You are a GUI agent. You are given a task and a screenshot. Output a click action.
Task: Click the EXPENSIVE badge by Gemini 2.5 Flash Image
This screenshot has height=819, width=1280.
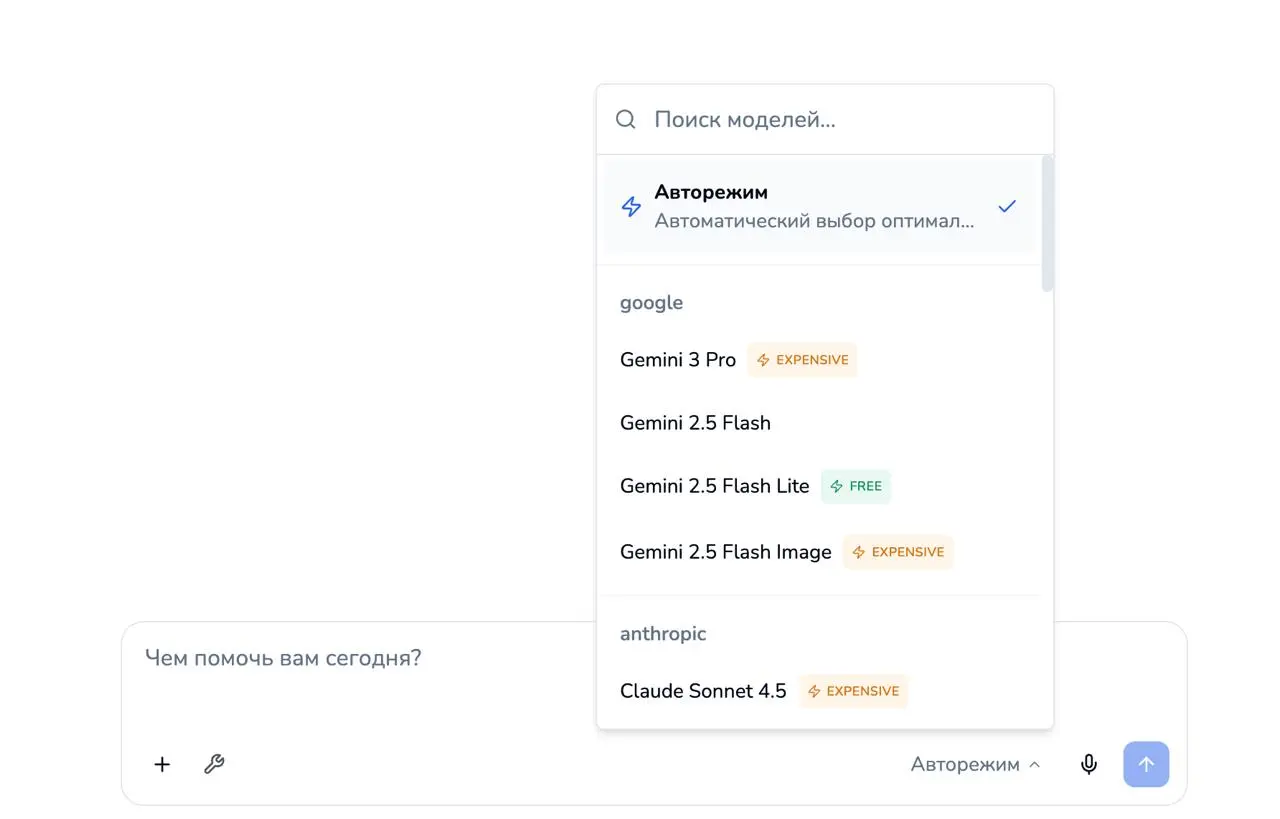898,552
